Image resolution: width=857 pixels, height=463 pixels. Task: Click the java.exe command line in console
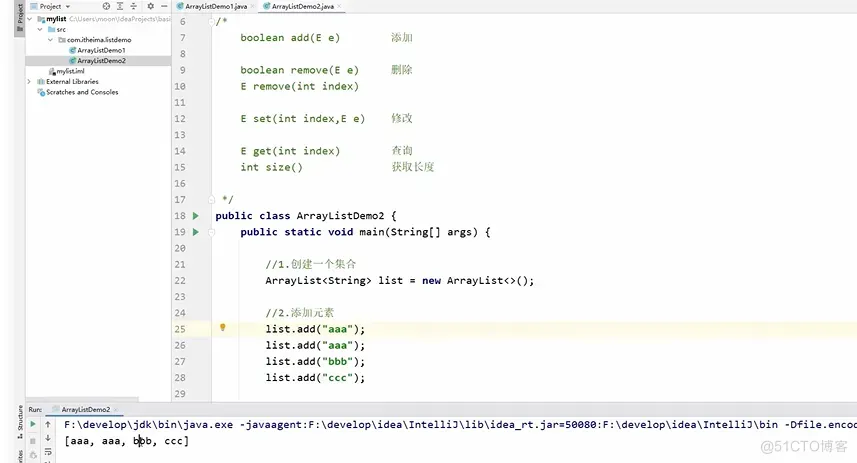[x=460, y=425]
